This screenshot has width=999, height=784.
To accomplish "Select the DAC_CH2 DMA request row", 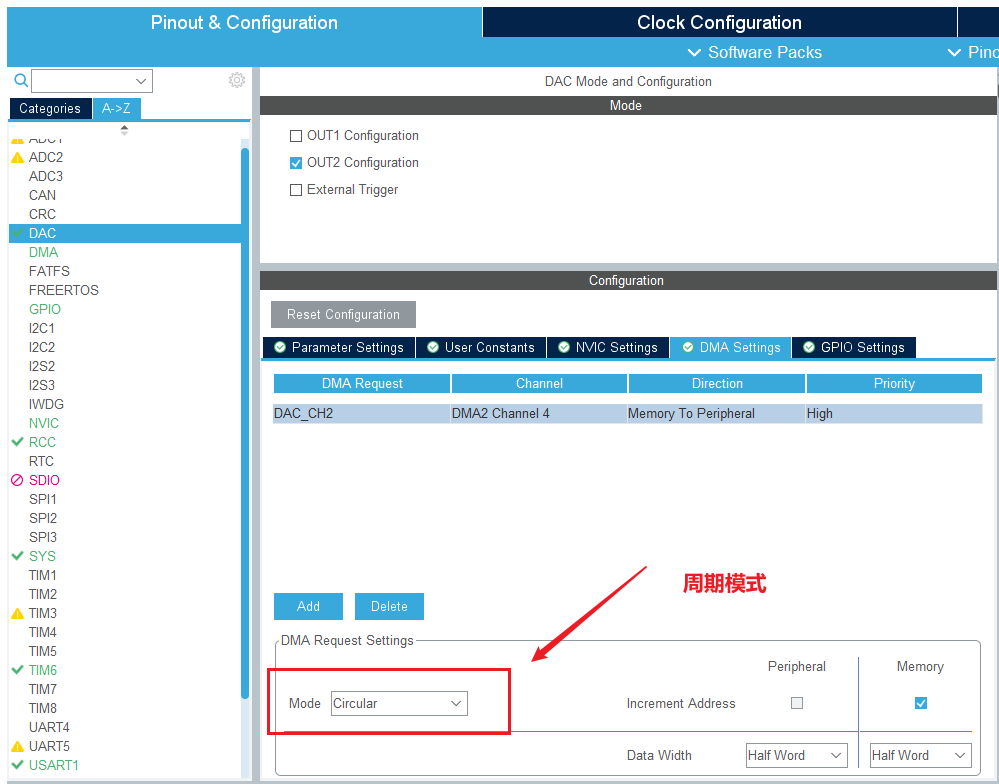I will tap(628, 413).
